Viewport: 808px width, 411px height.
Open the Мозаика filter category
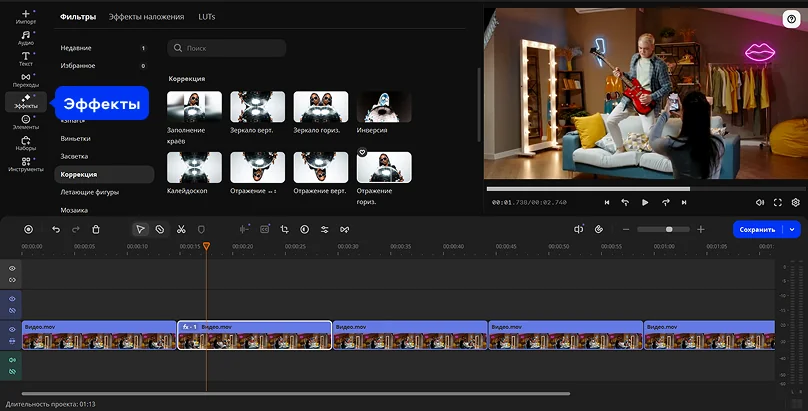pyautogui.click(x=104, y=210)
